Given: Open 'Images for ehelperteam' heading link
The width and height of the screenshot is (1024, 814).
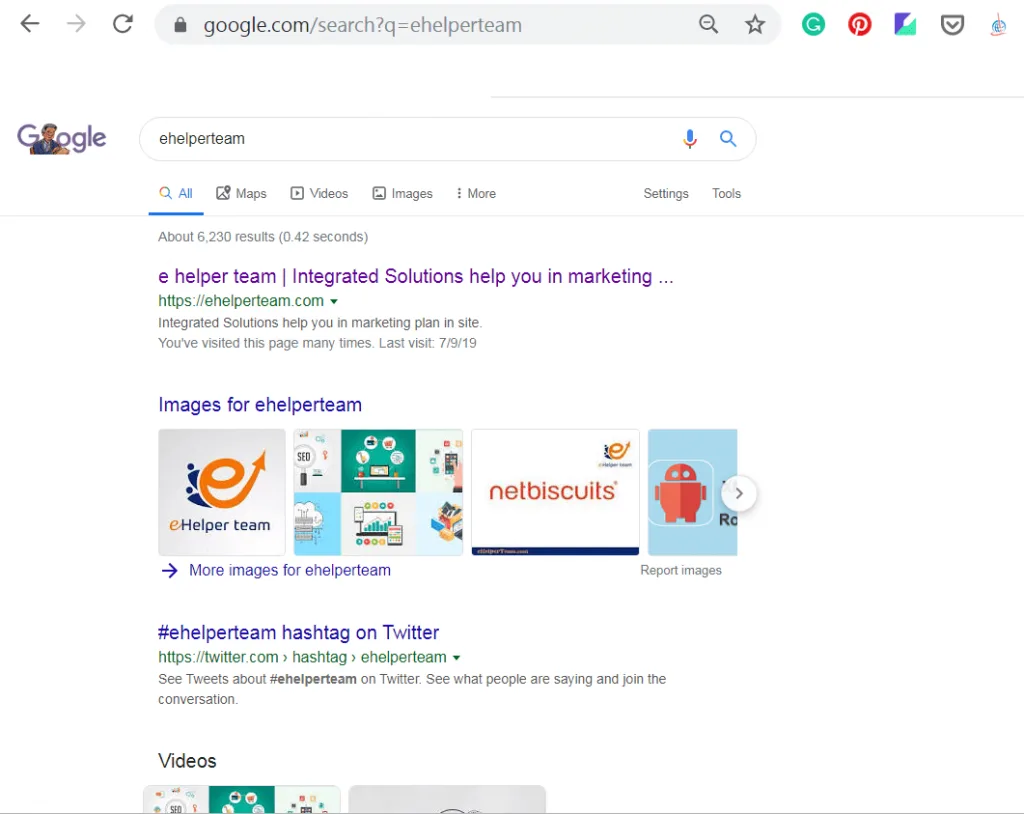Looking at the screenshot, I should point(260,405).
